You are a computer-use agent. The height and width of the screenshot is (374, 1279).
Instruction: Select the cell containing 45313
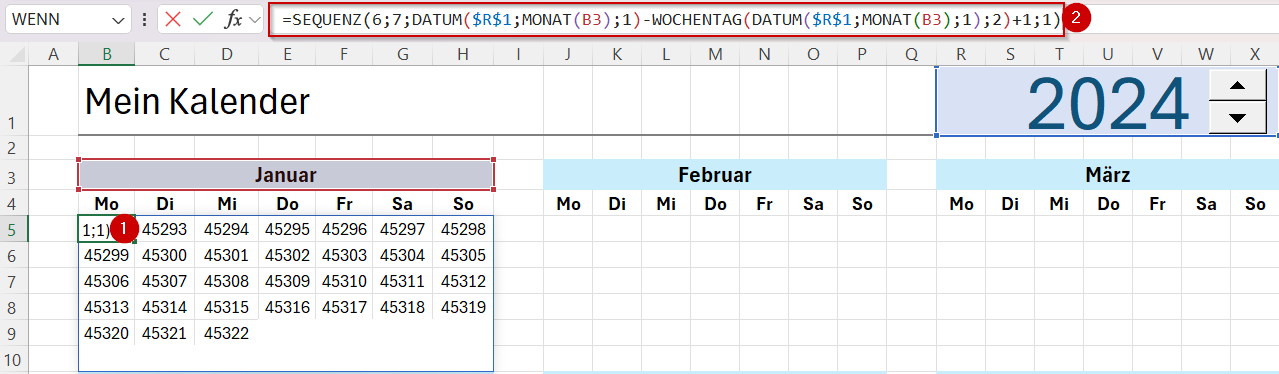coord(106,307)
